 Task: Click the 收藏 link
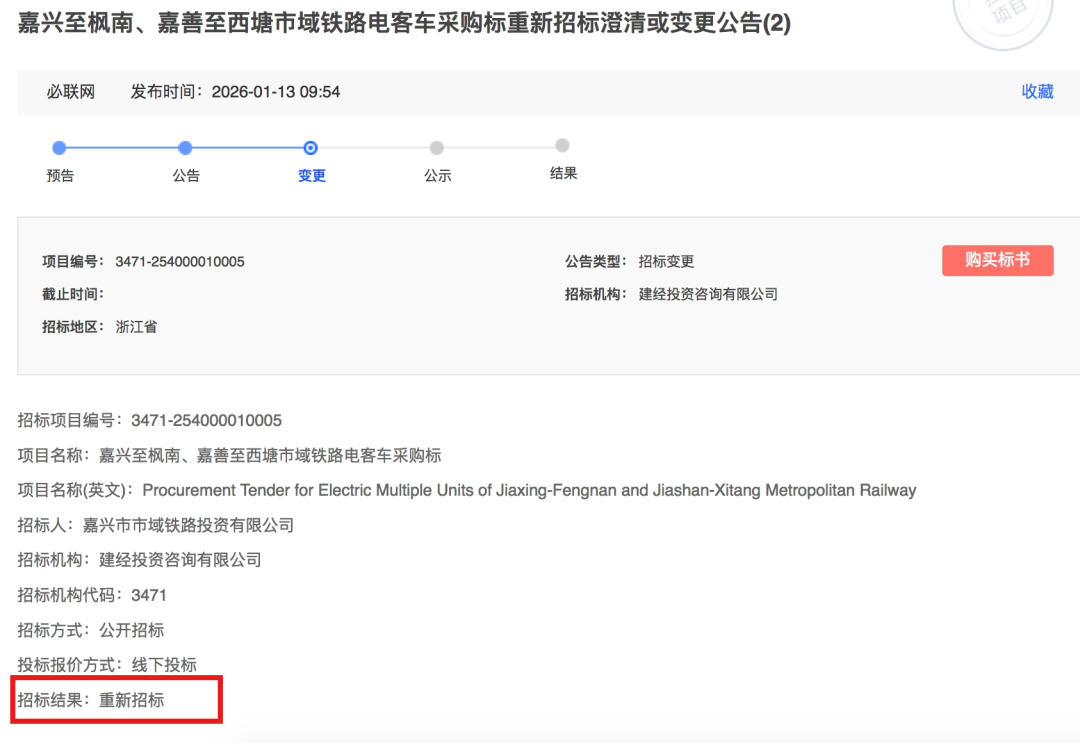click(x=1037, y=92)
